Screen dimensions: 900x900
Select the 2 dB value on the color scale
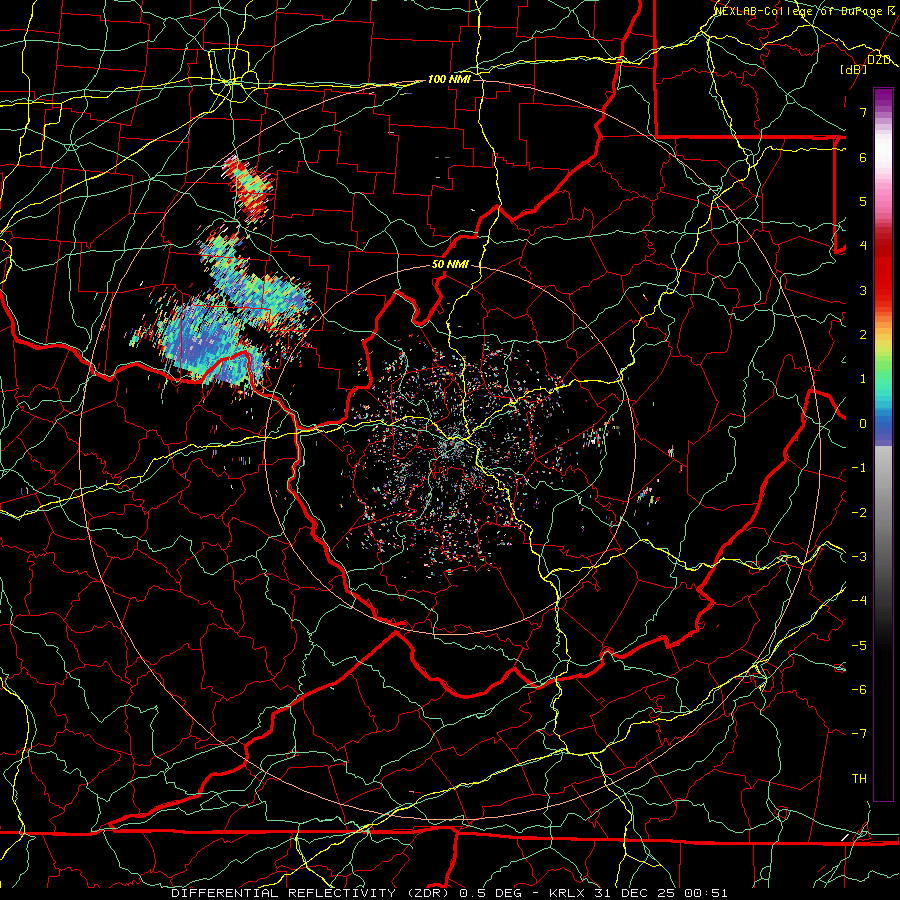click(x=863, y=335)
